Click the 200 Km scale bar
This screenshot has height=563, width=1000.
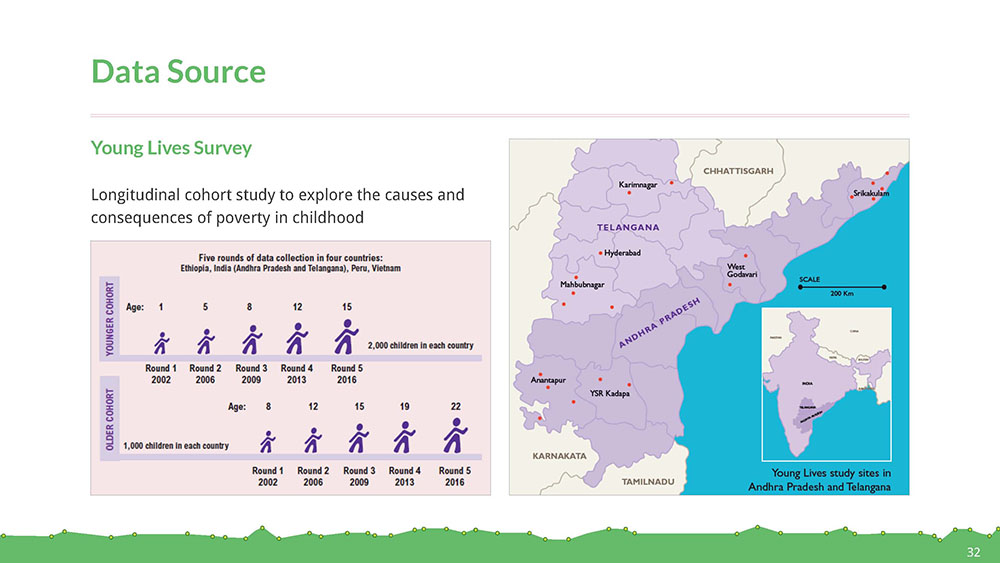coord(842,288)
